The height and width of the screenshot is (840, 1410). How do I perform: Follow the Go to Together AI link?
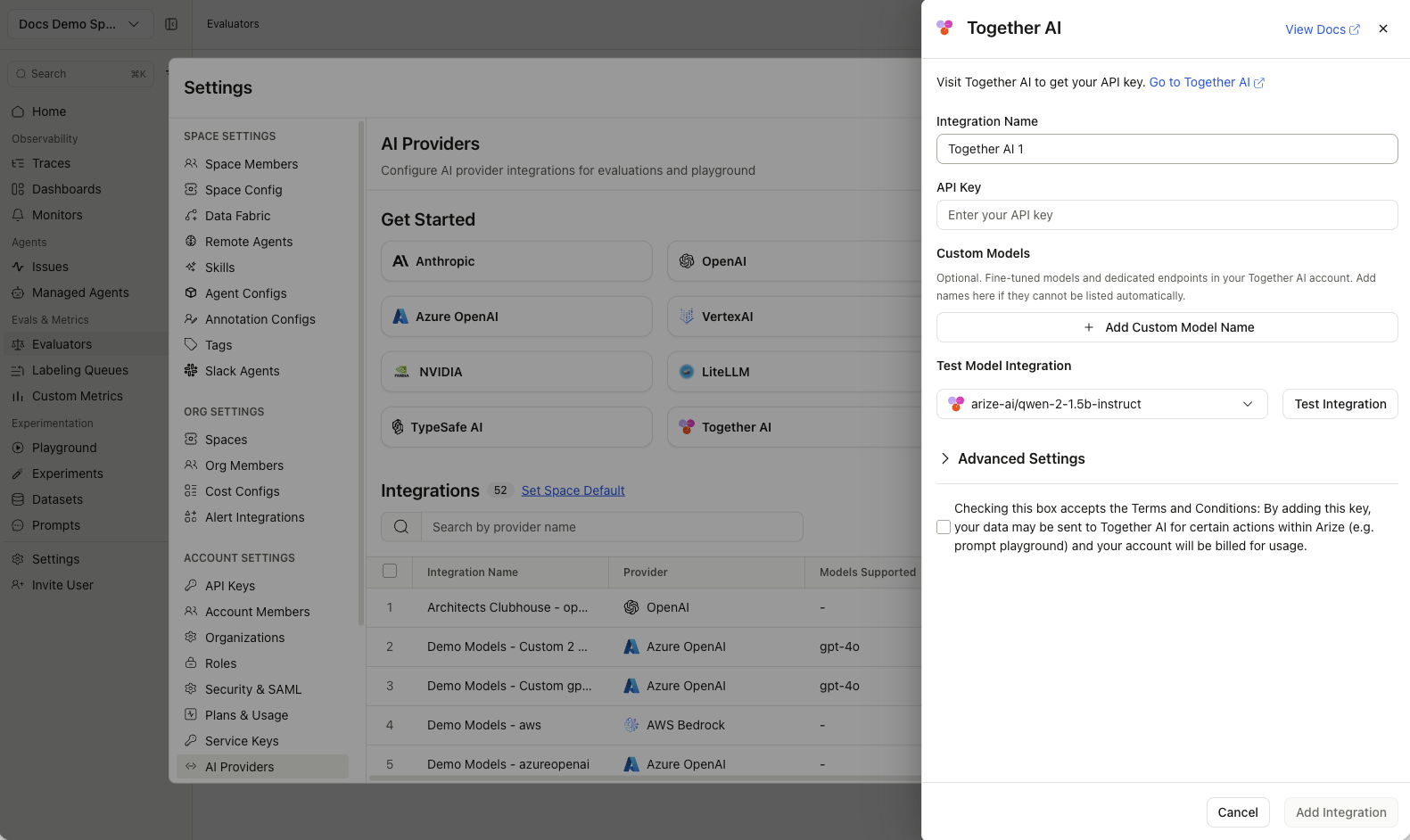point(1207,82)
